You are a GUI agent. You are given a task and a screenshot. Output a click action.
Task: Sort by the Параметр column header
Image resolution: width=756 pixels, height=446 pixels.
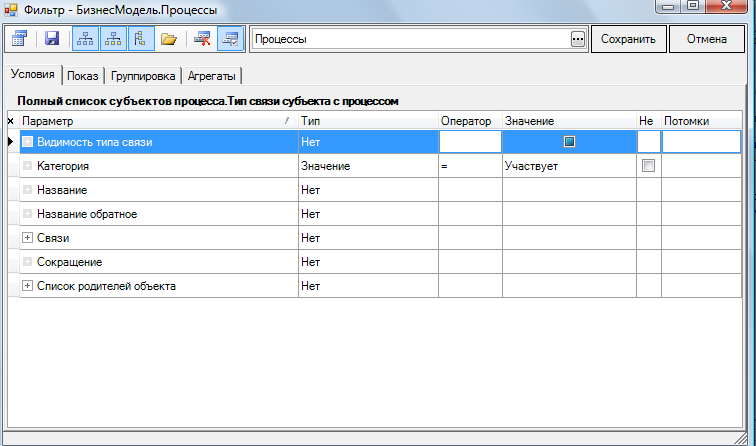(150, 121)
